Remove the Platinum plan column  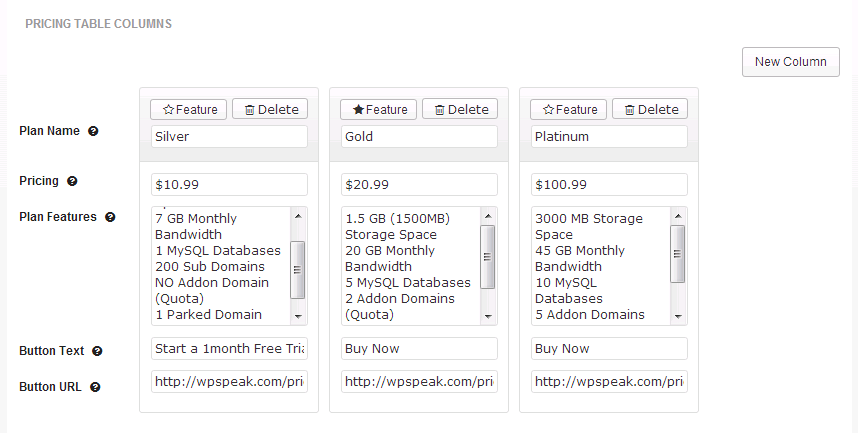click(x=650, y=109)
